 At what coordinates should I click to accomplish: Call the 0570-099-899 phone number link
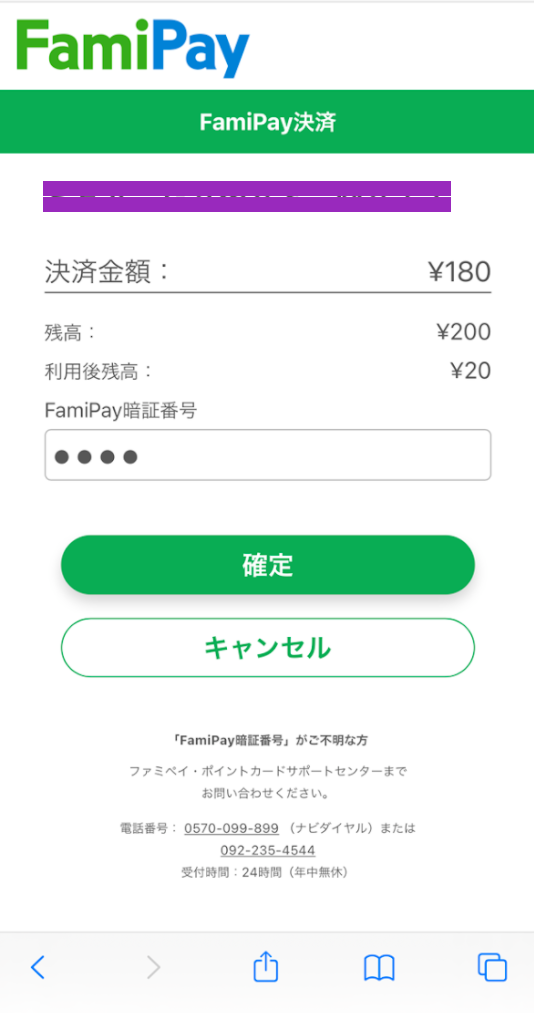click(x=231, y=828)
